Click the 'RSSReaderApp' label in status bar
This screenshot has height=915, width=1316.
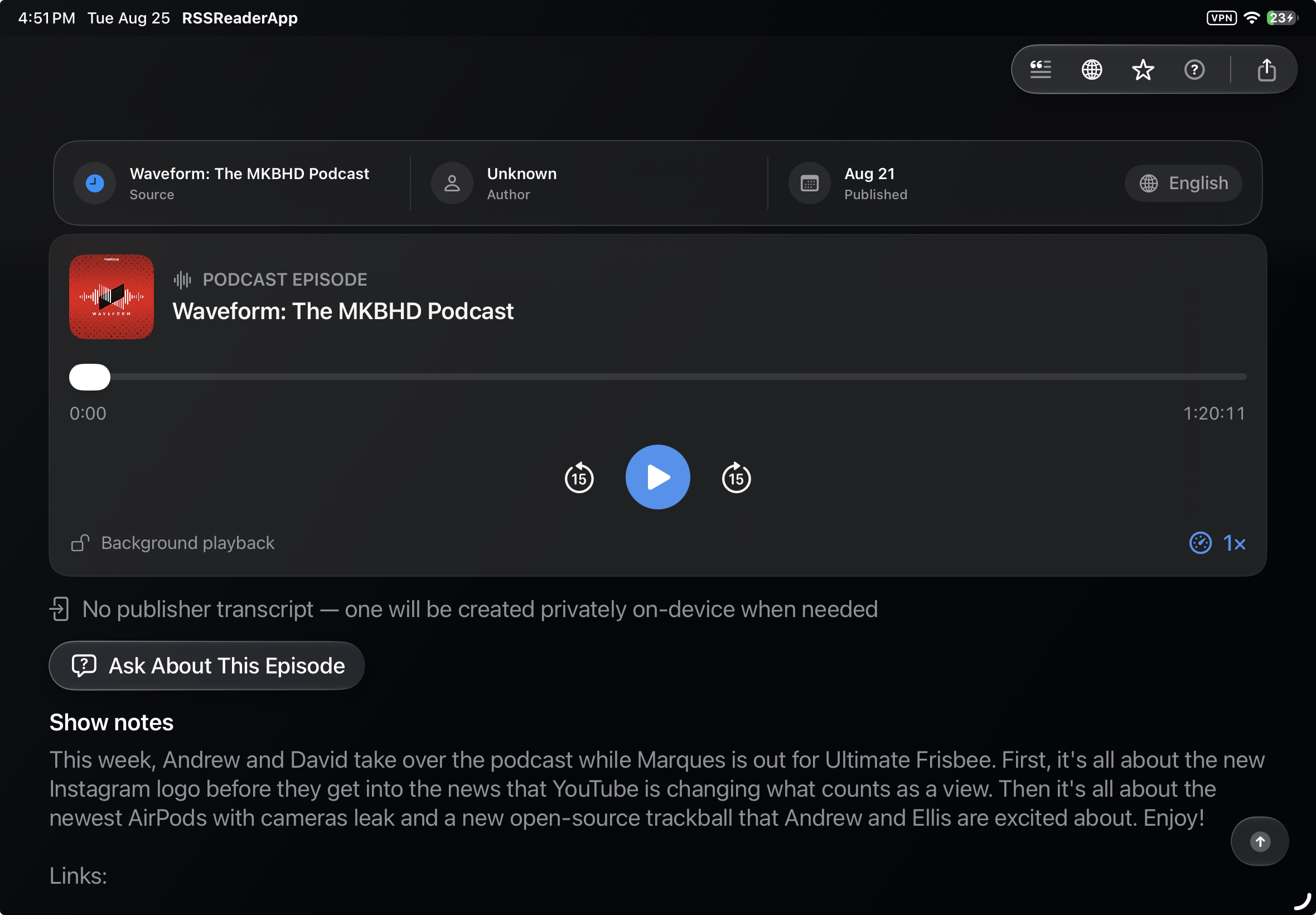[240, 18]
